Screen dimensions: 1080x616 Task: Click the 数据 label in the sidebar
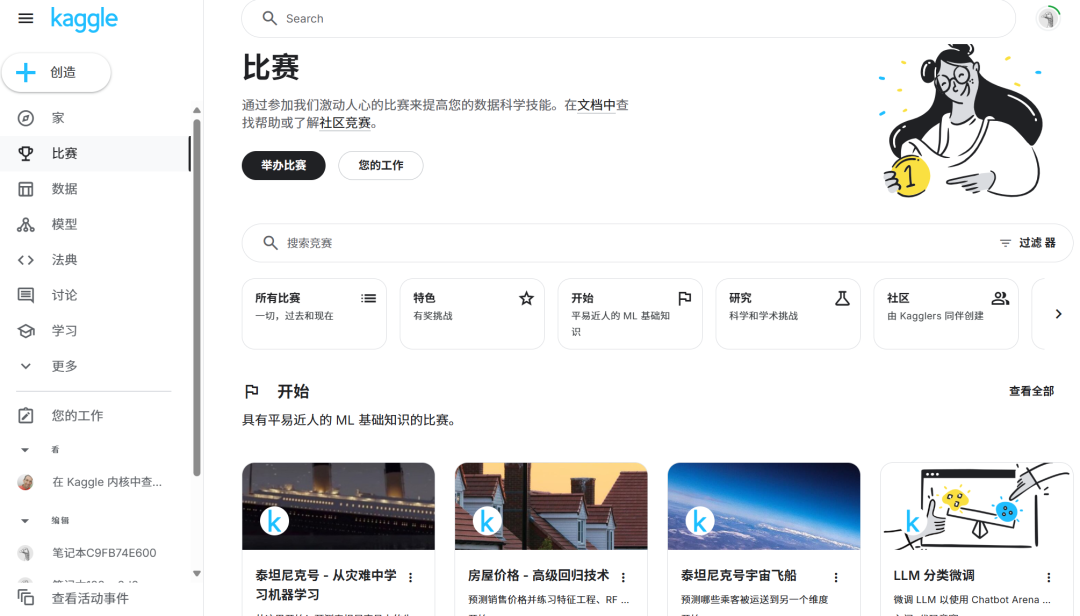pyautogui.click(x=64, y=189)
